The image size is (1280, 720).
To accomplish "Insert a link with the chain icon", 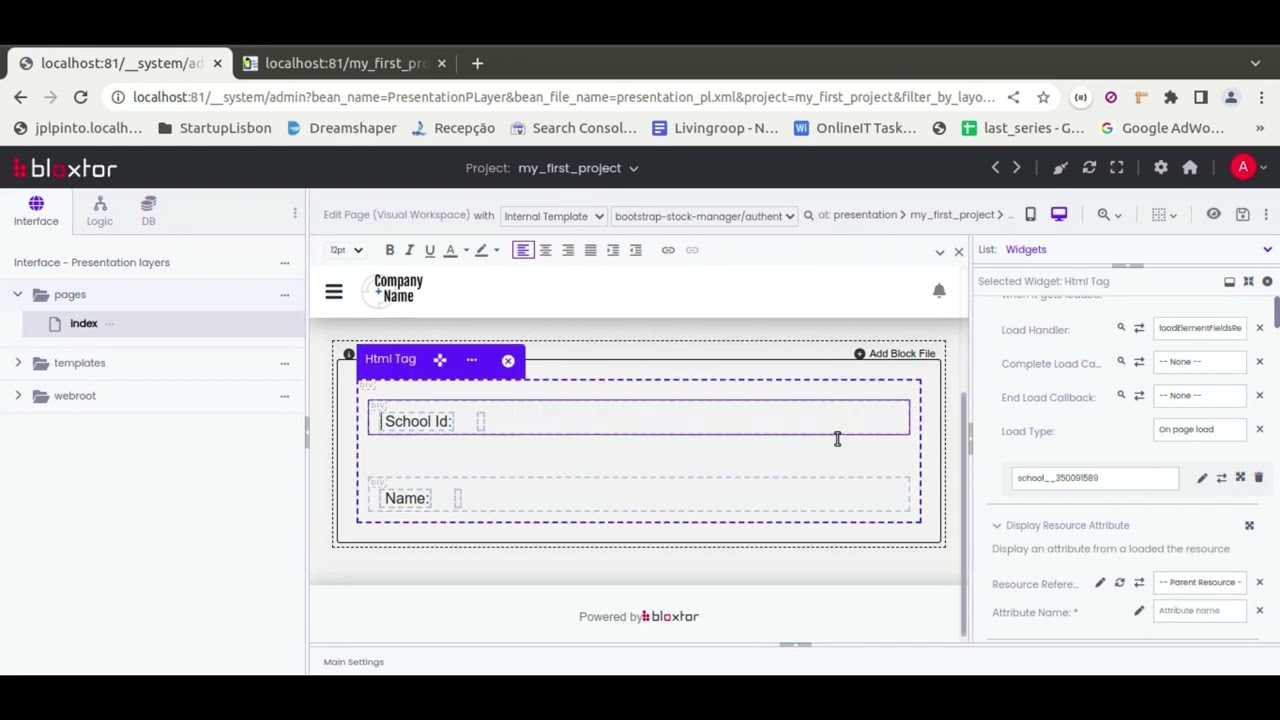I will [668, 250].
